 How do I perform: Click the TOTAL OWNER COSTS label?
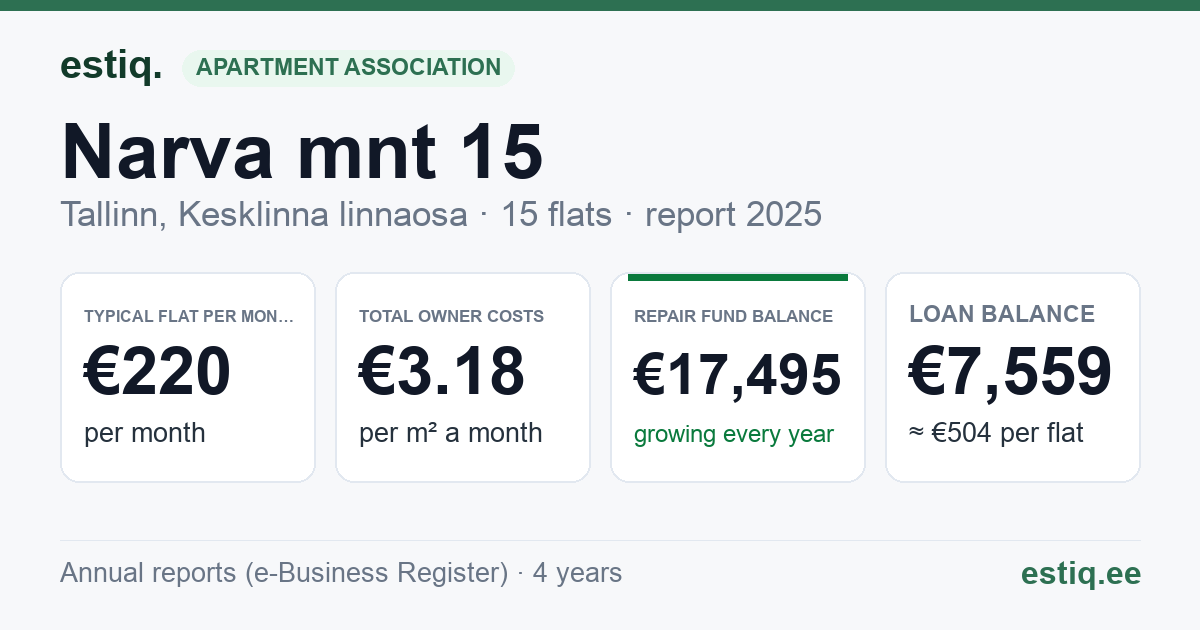(x=451, y=316)
